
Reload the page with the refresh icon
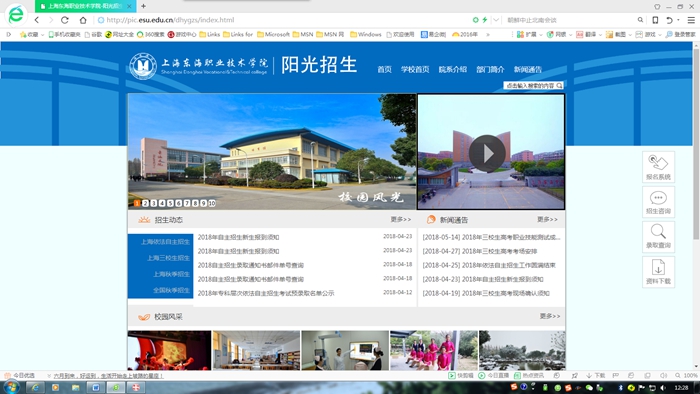pos(65,20)
